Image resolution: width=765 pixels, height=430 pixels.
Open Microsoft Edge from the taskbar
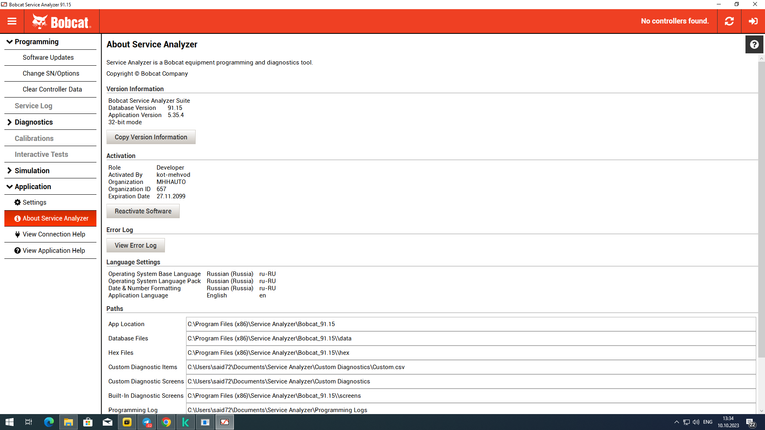(x=47, y=422)
